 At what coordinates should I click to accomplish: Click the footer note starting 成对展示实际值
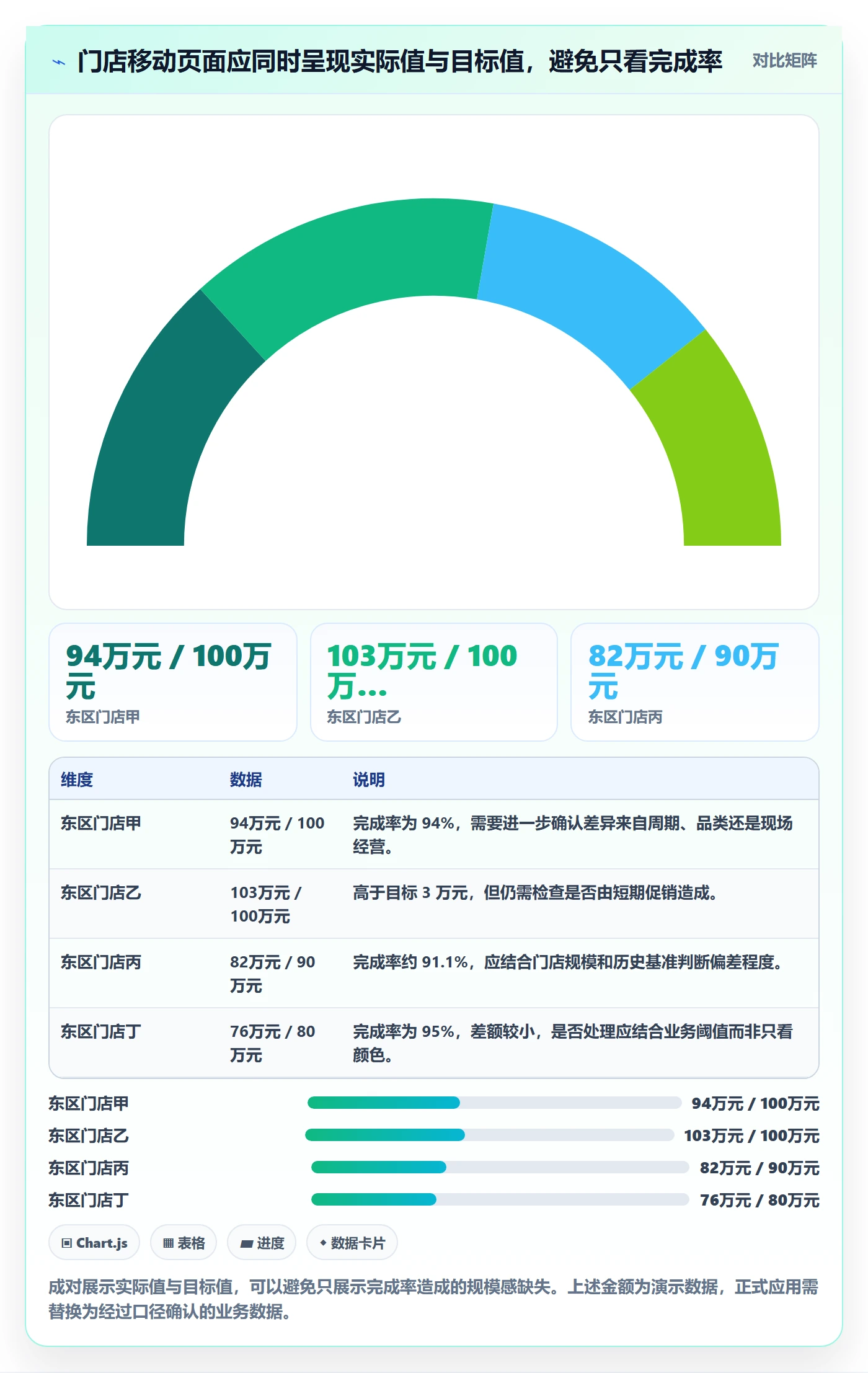click(433, 1299)
